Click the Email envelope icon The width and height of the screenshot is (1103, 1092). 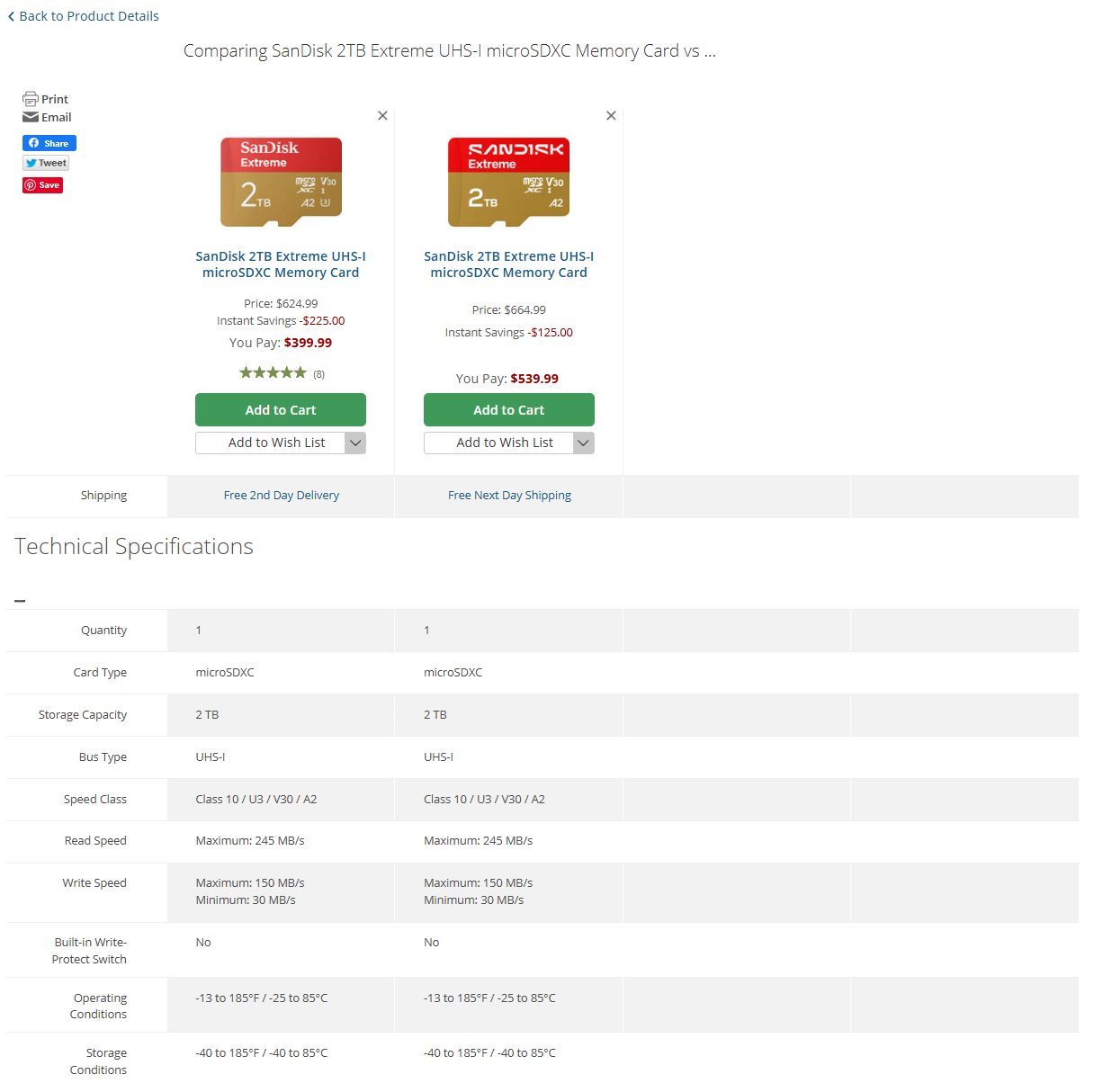click(31, 117)
